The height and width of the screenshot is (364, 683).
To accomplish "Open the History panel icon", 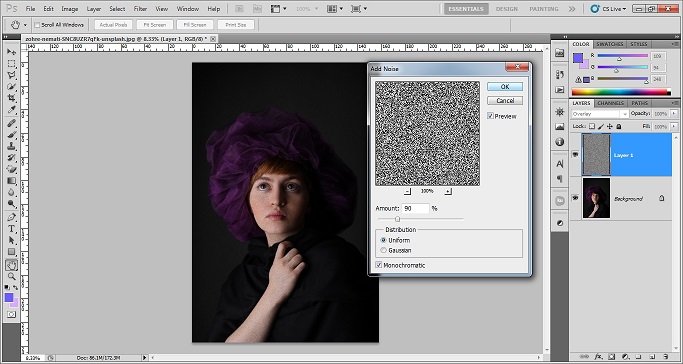I will pyautogui.click(x=560, y=74).
